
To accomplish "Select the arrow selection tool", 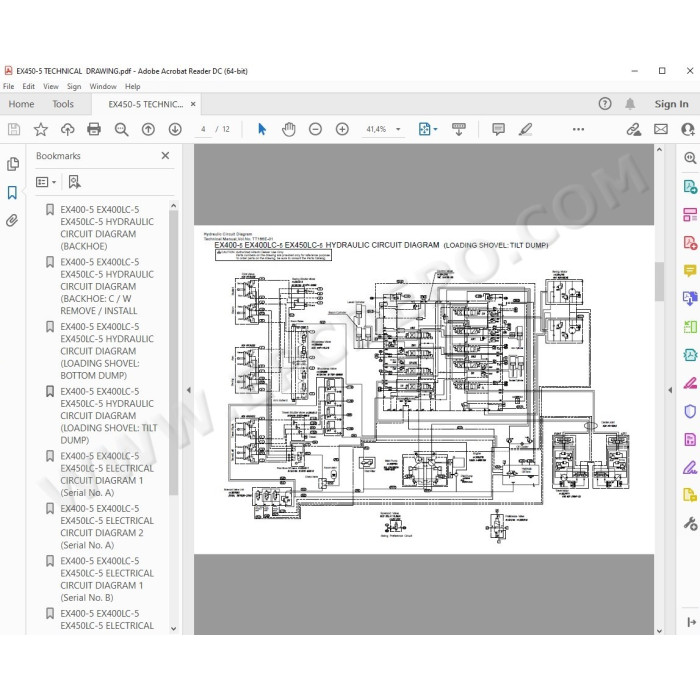I will pos(262,129).
